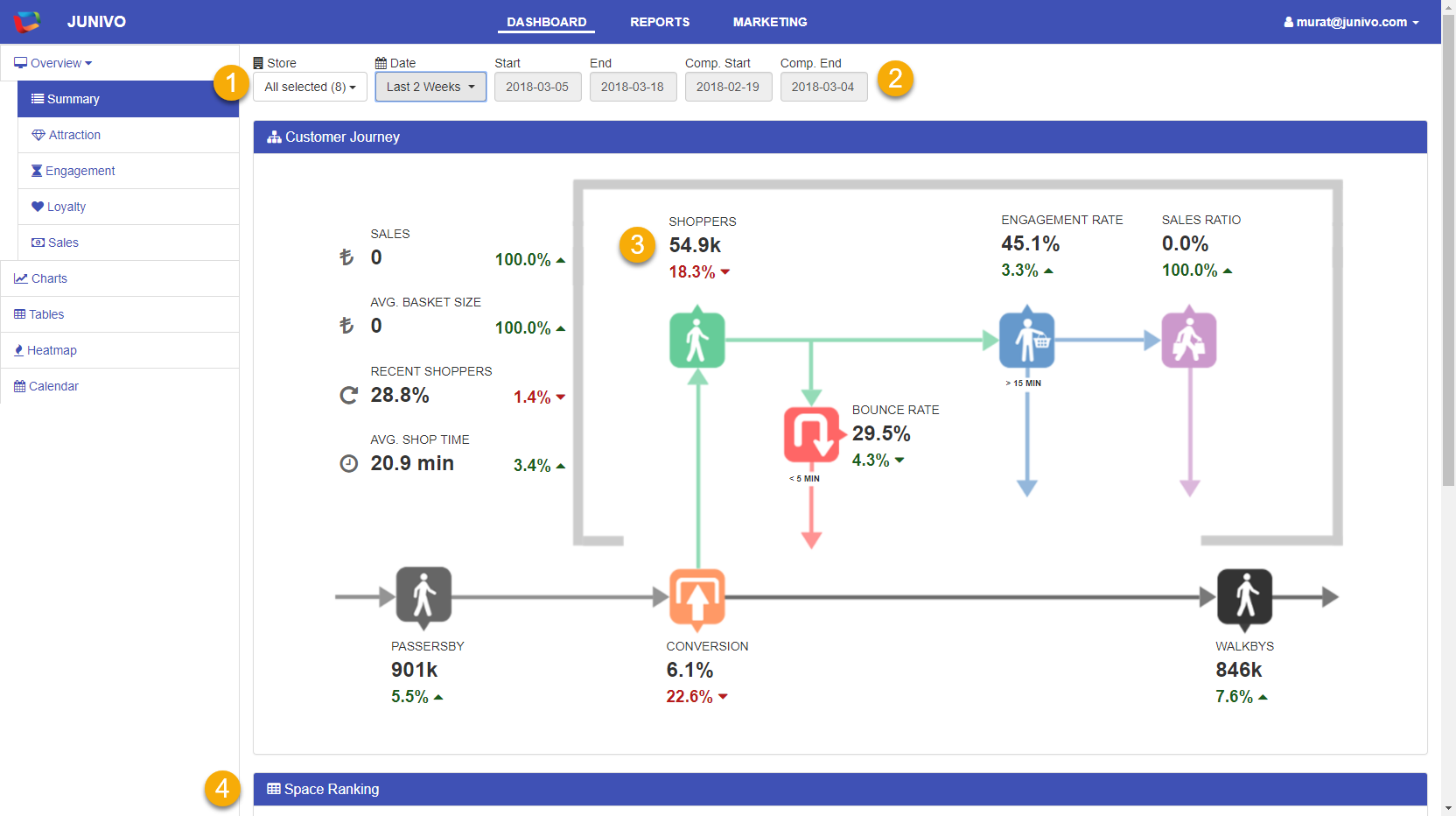Collapse the Overview sidebar section
Viewport: 1456px width, 816px height.
tap(53, 63)
